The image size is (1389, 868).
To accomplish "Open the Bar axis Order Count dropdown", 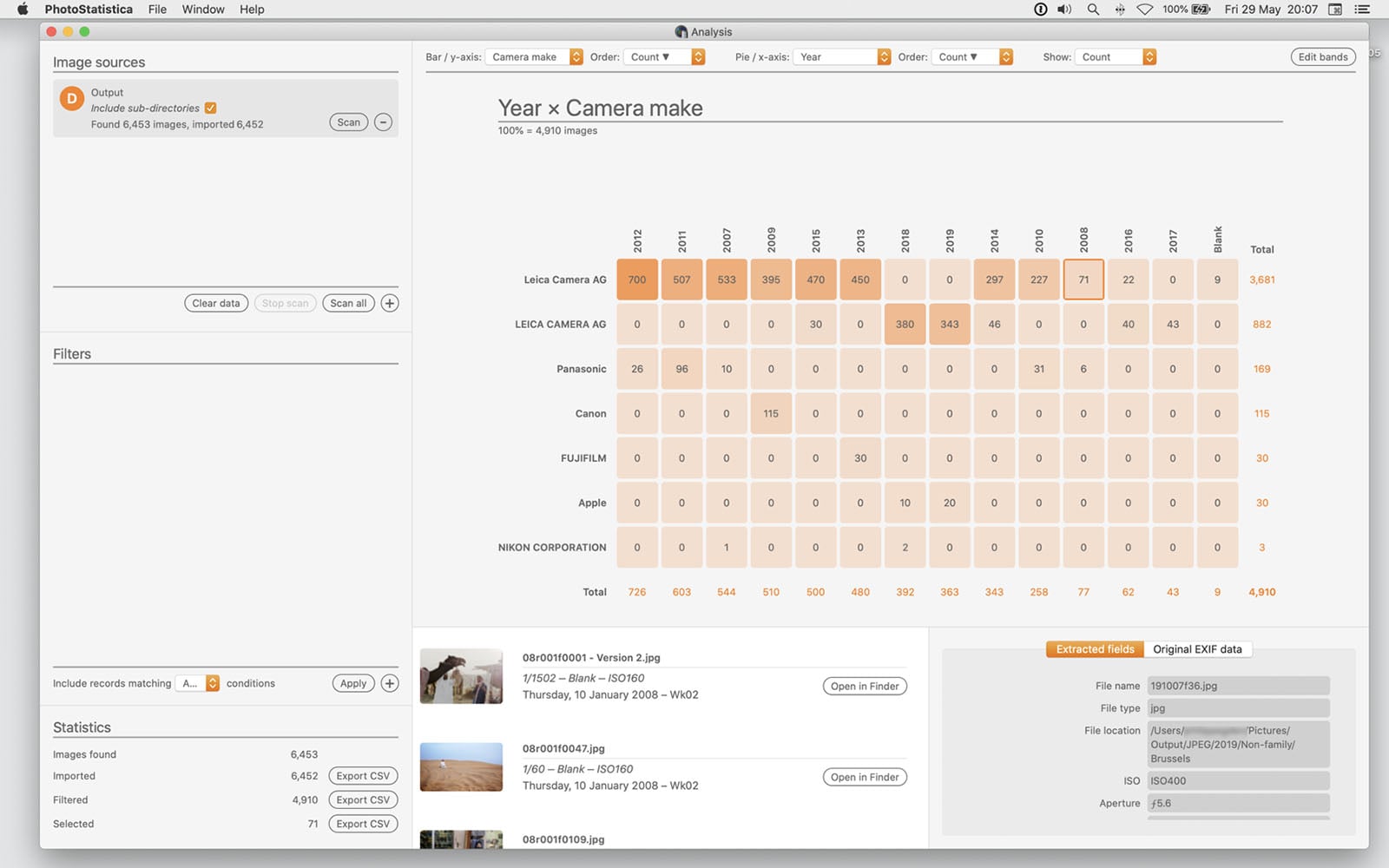I will pyautogui.click(x=664, y=57).
